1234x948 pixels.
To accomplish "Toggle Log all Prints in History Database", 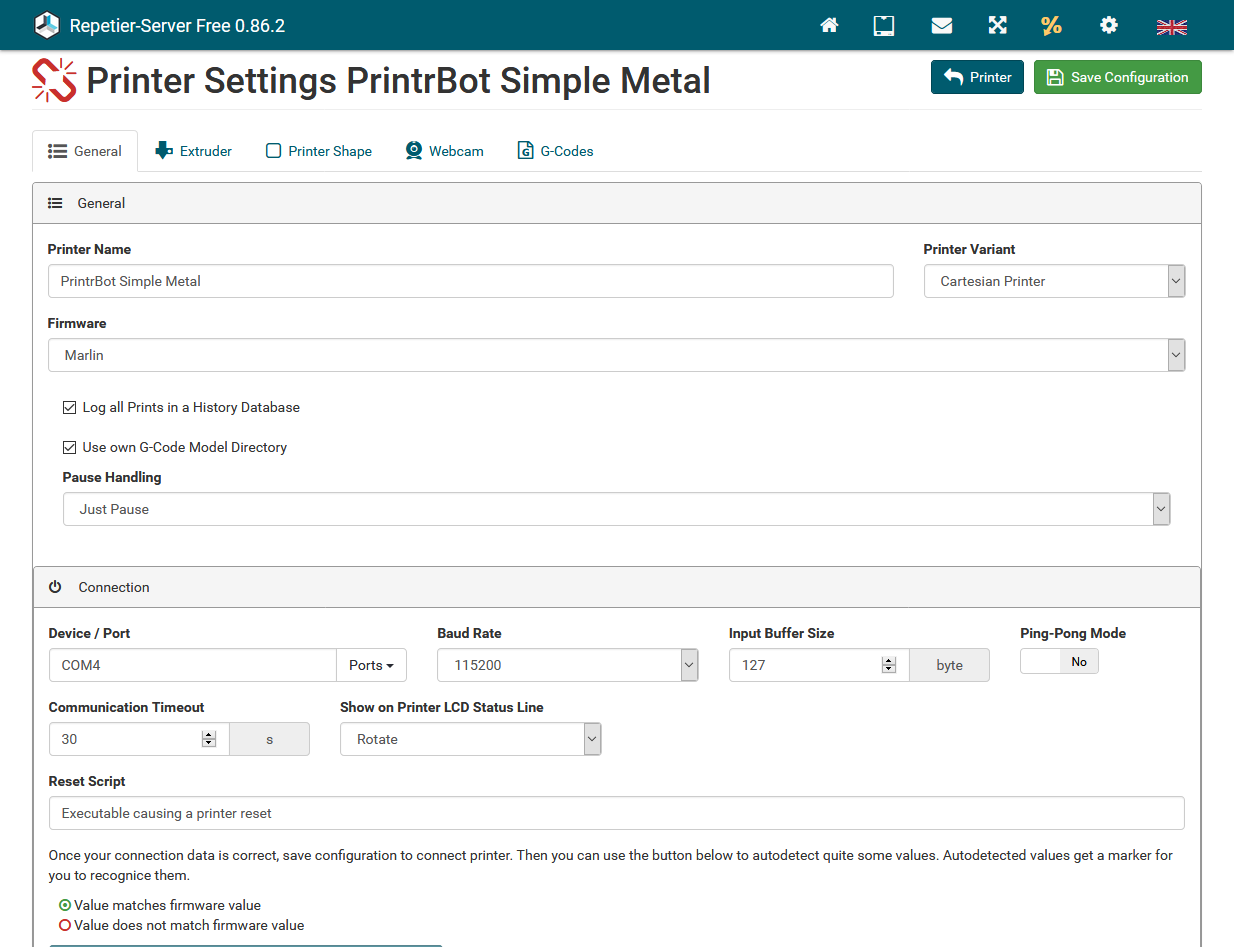I will pos(69,407).
